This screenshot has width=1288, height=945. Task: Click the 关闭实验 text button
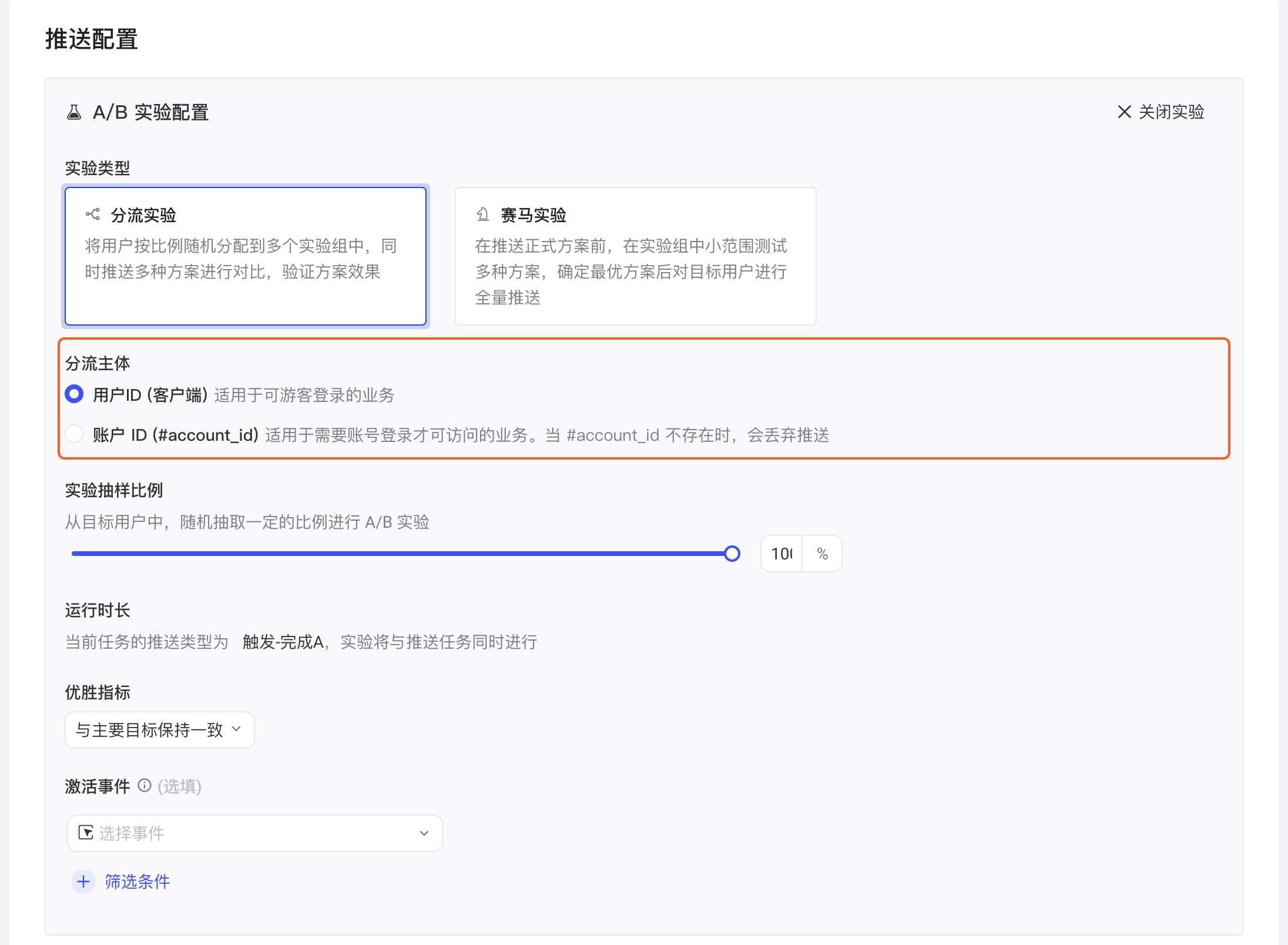(x=1171, y=112)
